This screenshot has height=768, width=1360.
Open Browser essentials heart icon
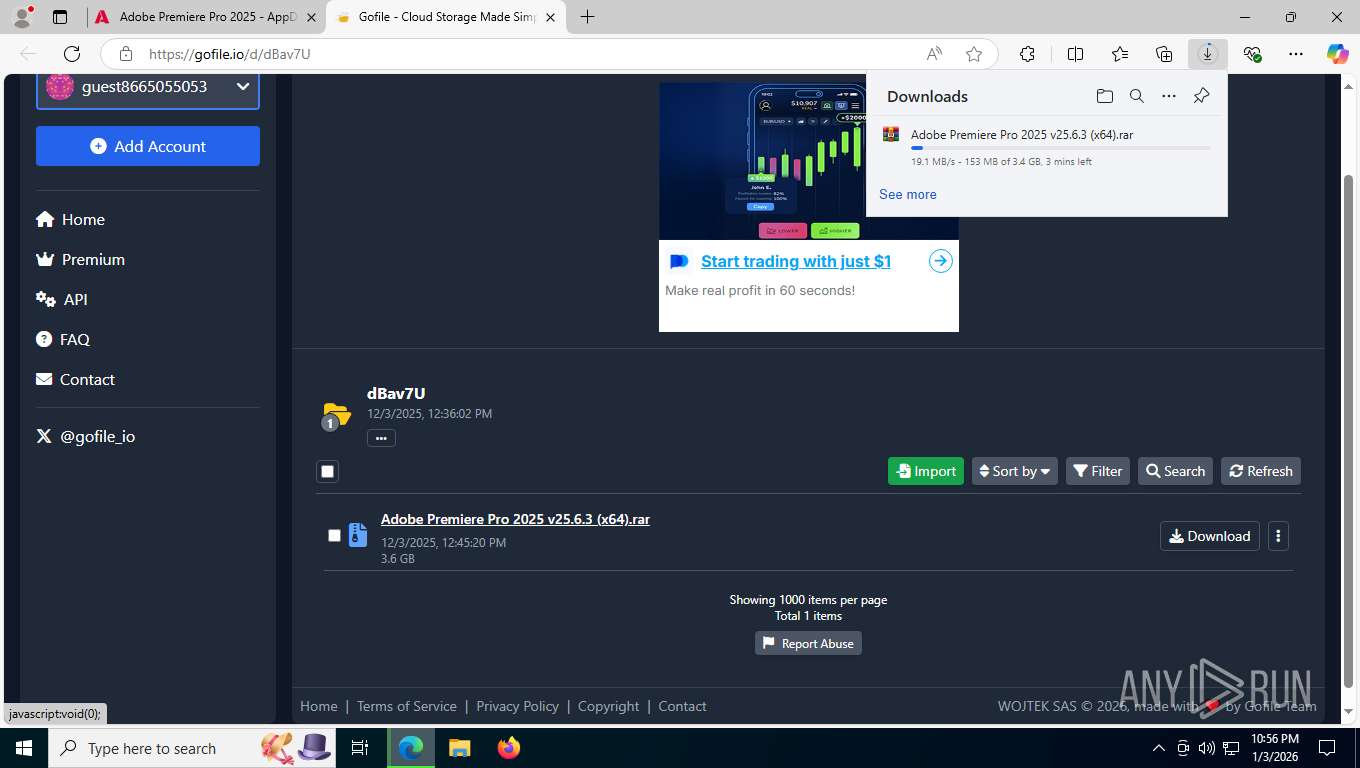click(x=1252, y=54)
